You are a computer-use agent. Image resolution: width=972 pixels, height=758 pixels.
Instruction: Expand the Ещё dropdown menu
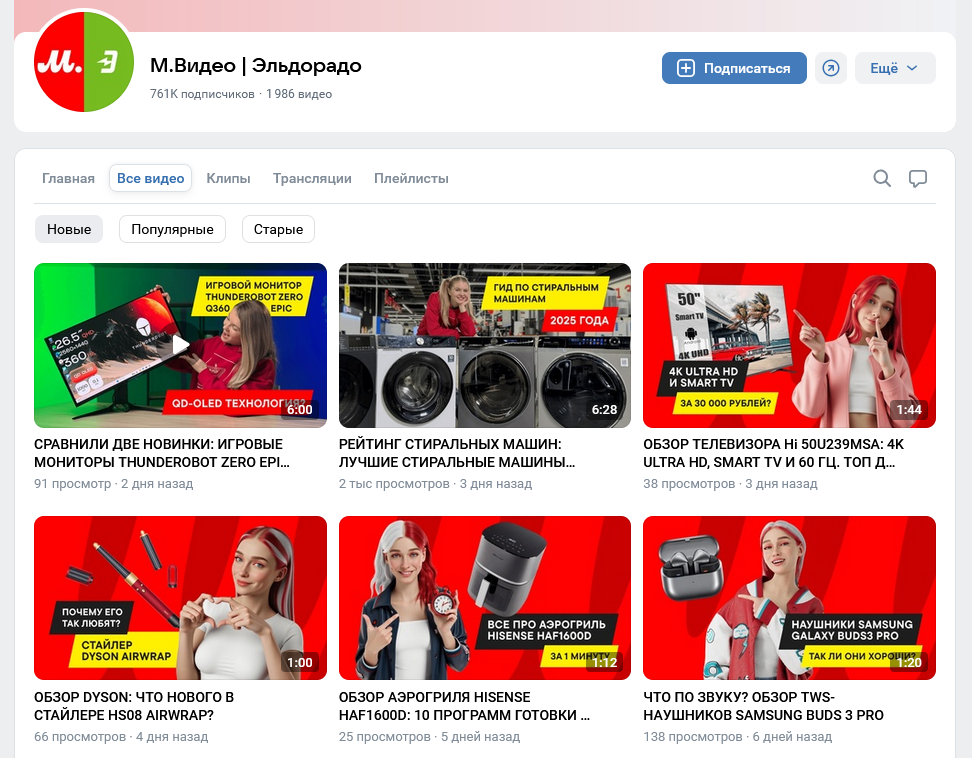[x=895, y=68]
